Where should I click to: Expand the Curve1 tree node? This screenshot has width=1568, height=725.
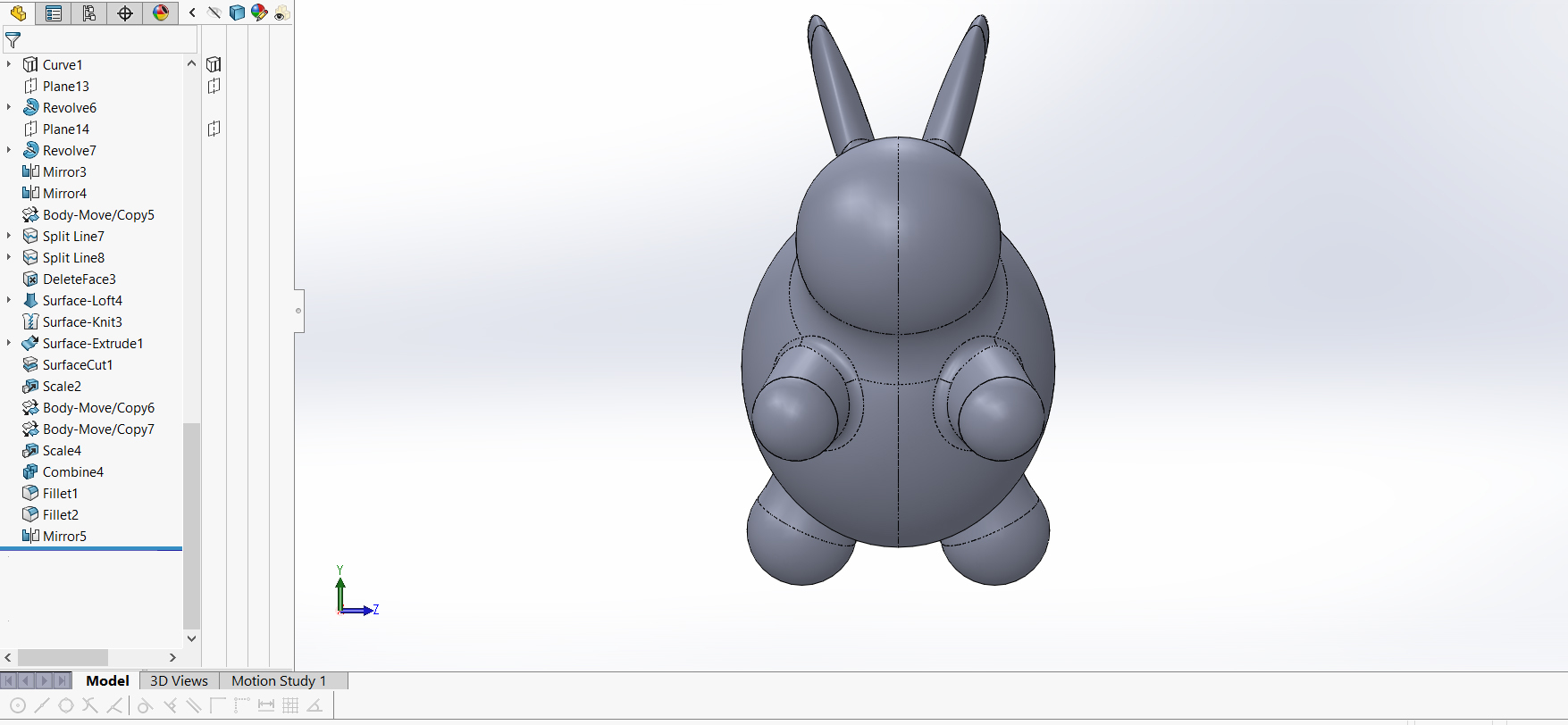(9, 64)
